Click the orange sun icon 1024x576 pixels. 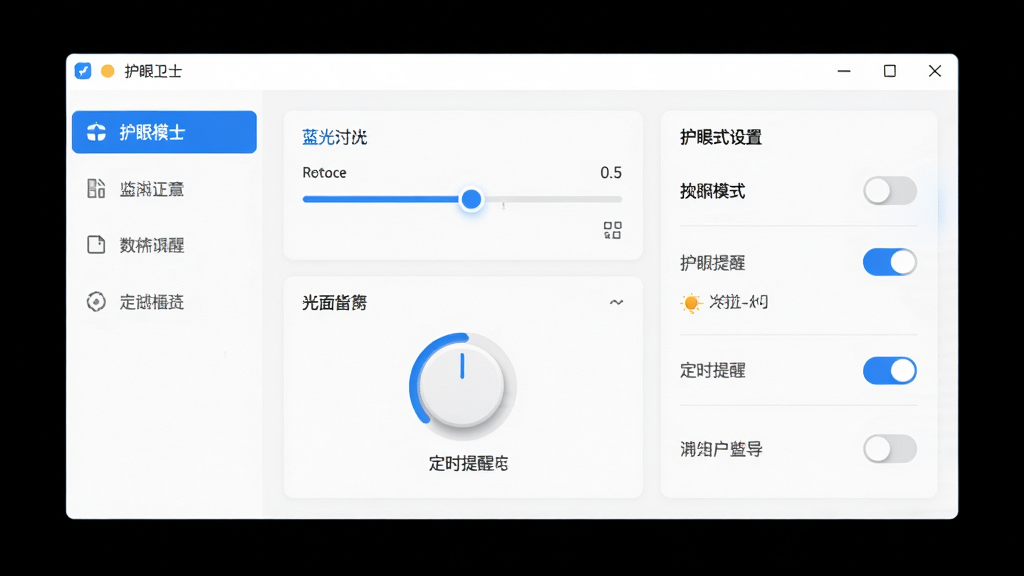pos(690,303)
